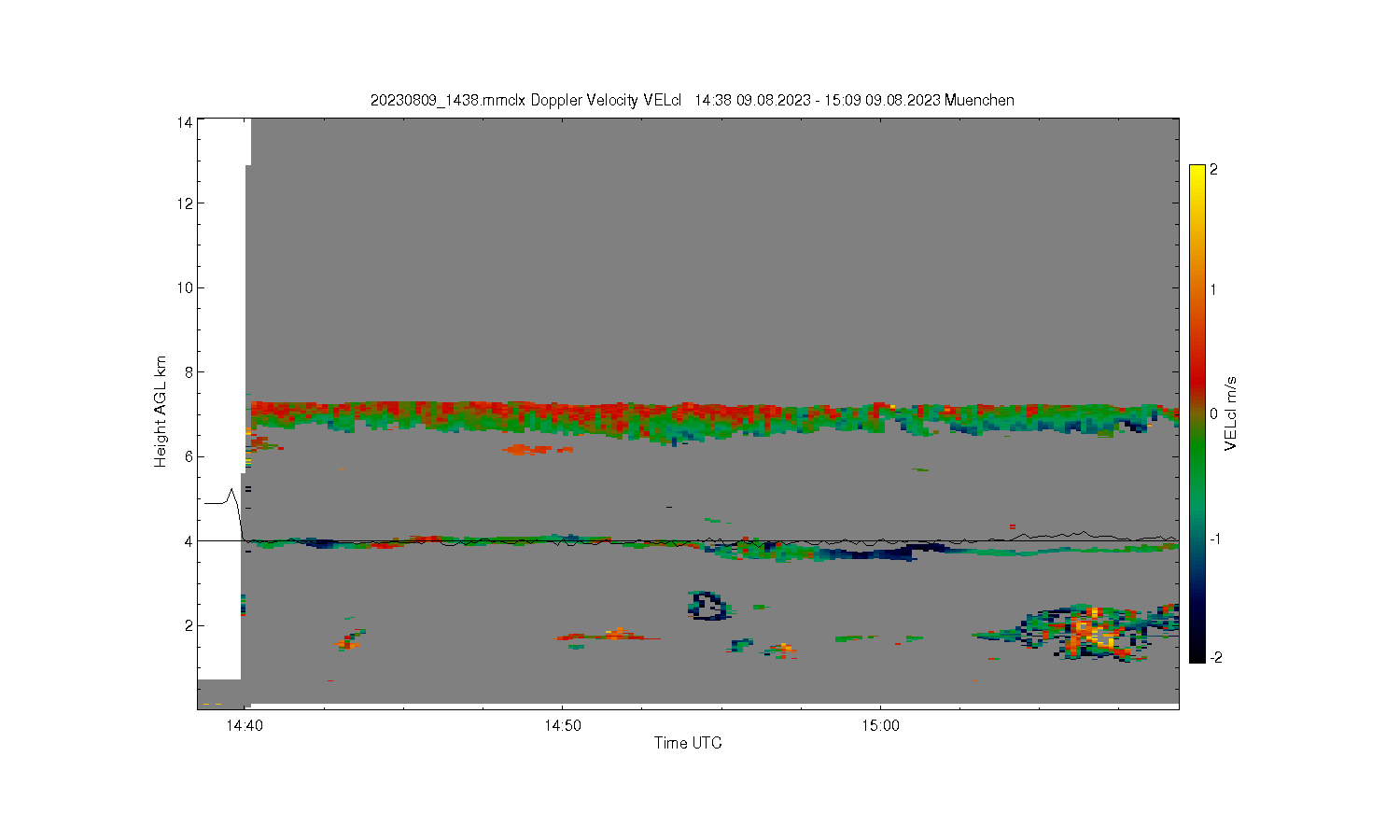Click the plot title starting 20230809_1438.mmclx
The width and height of the screenshot is (1400, 840).
click(692, 101)
